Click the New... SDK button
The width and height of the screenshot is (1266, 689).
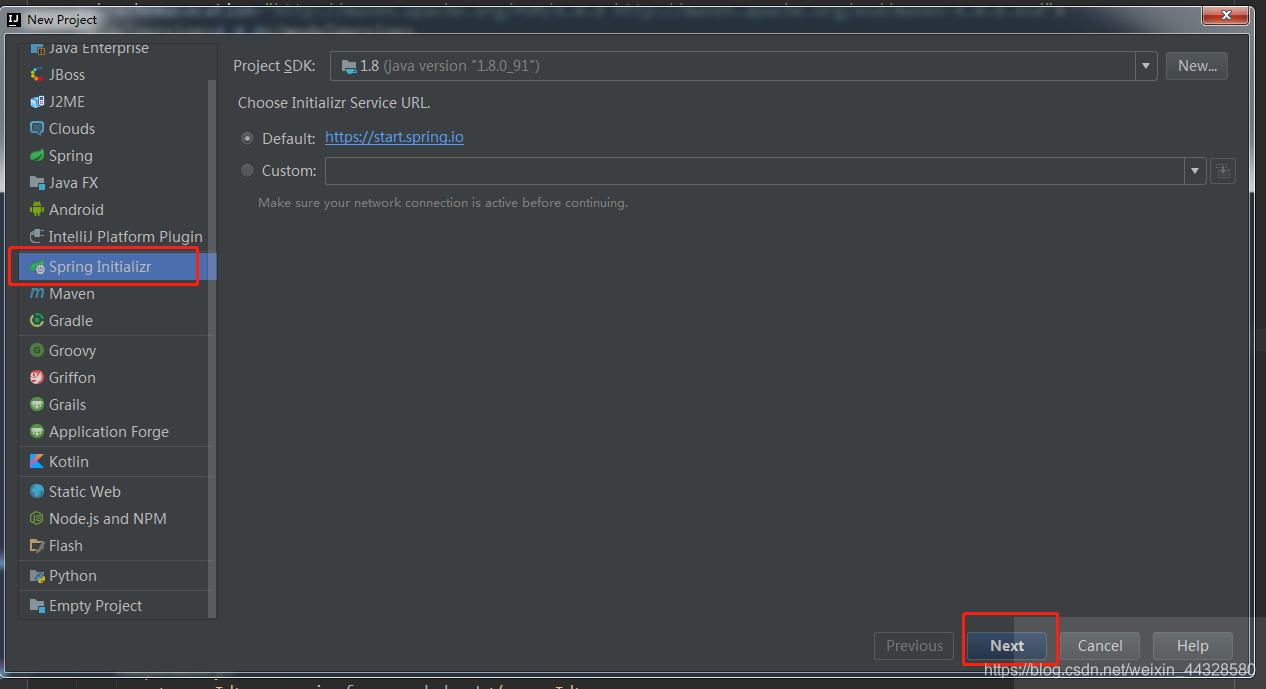pyautogui.click(x=1197, y=66)
